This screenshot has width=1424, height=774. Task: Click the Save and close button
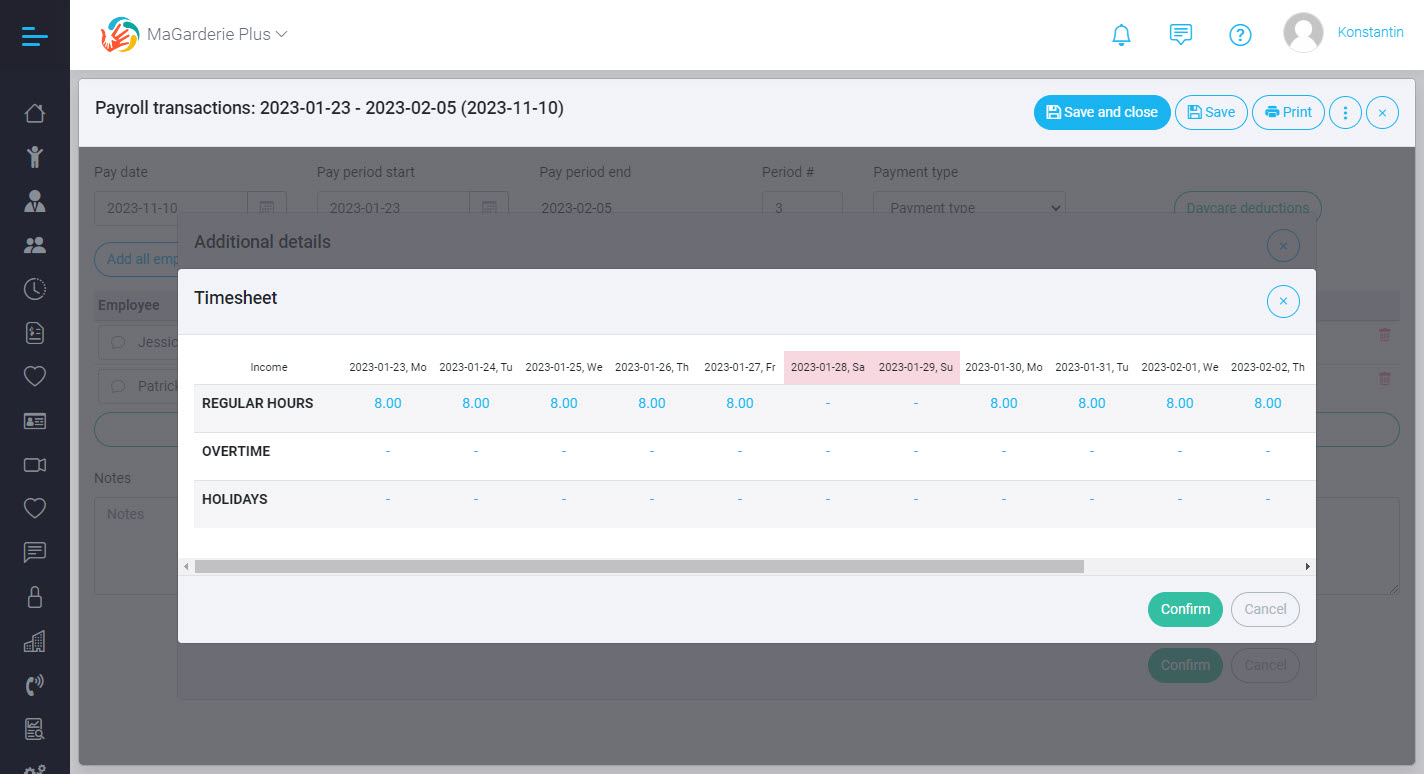pos(1102,112)
